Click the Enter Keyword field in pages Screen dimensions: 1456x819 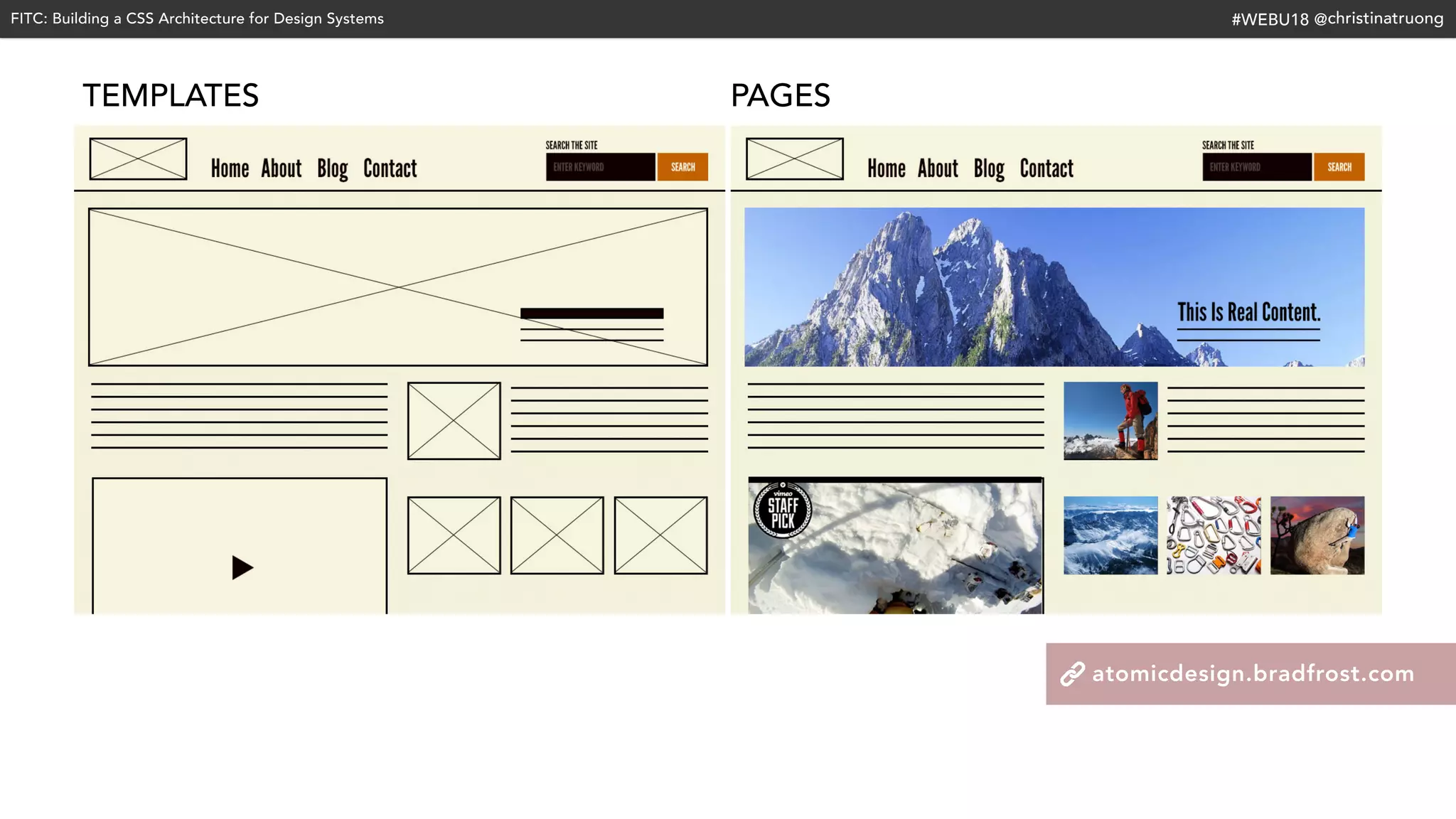[x=1256, y=167]
